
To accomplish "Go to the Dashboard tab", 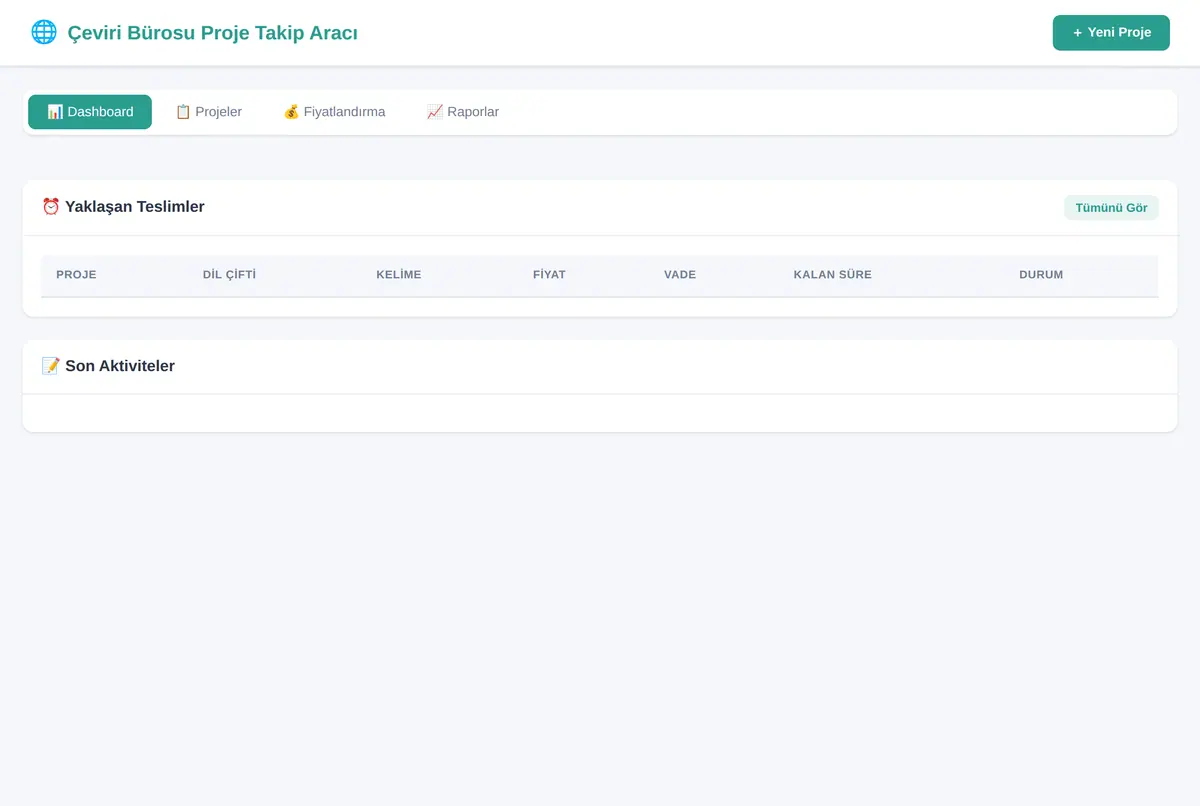I will tap(90, 112).
